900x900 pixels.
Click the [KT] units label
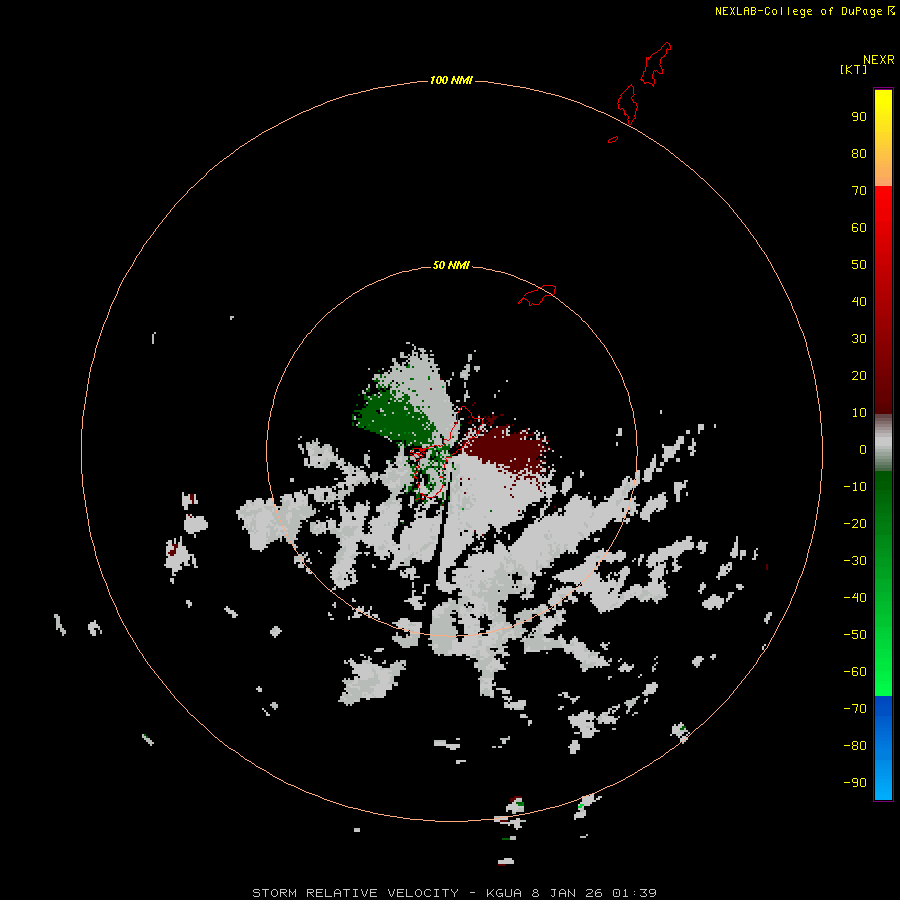853,69
